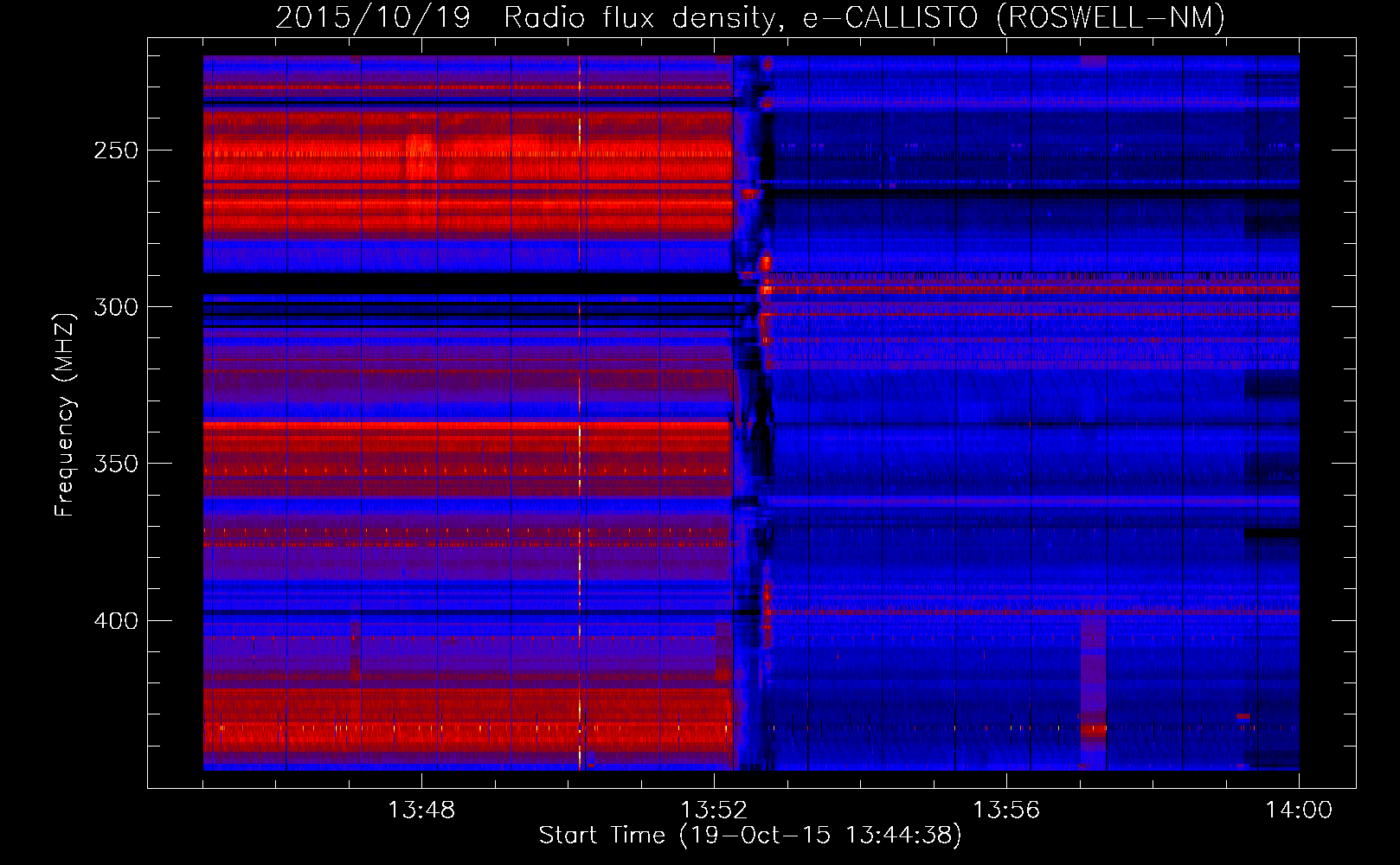Click the 2015/10/19 date in the title
1400x865 pixels.
[372, 17]
